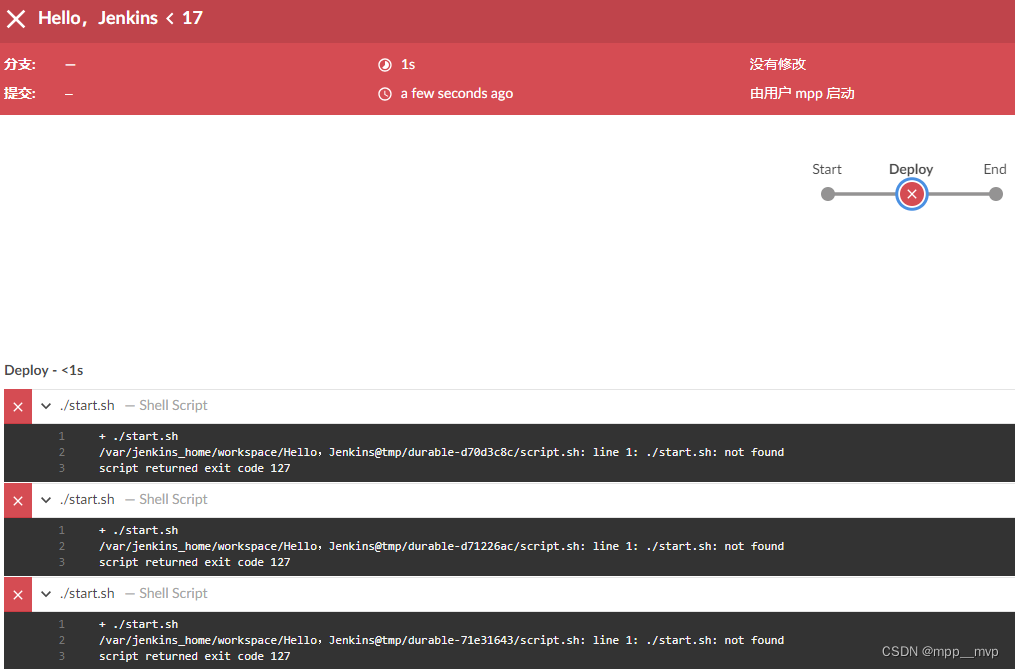Click the red failure icon on the second ./start.sh step
1015x669 pixels.
[18, 501]
